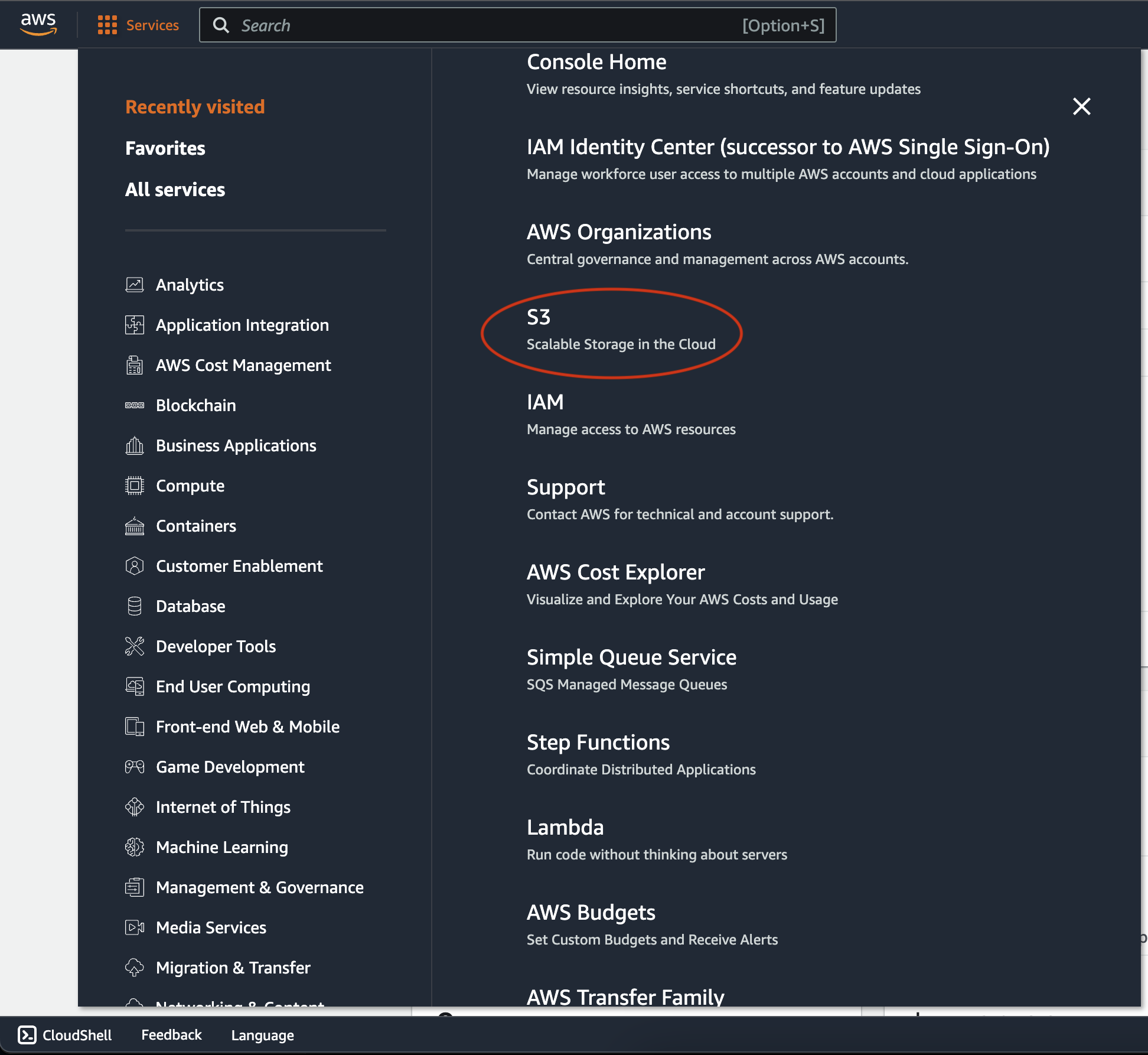The image size is (1148, 1055).
Task: Open AWS Budgets
Action: point(591,913)
